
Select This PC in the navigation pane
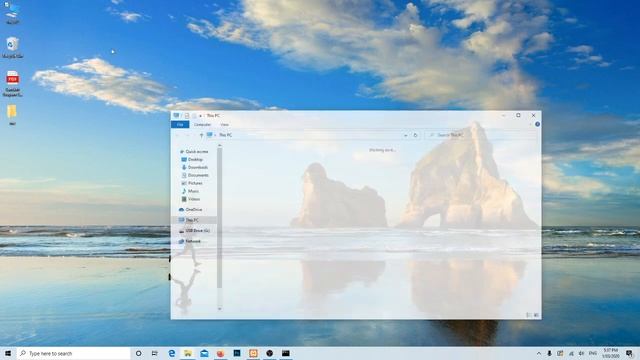point(194,220)
